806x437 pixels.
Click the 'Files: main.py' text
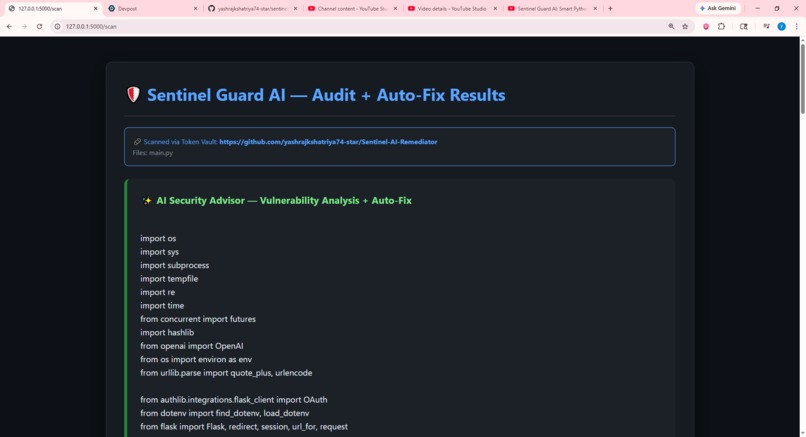(153, 153)
